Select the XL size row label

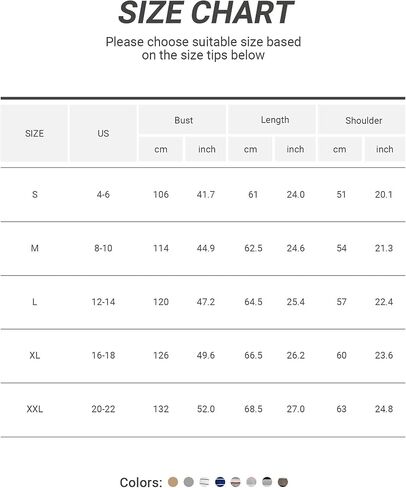[35, 355]
